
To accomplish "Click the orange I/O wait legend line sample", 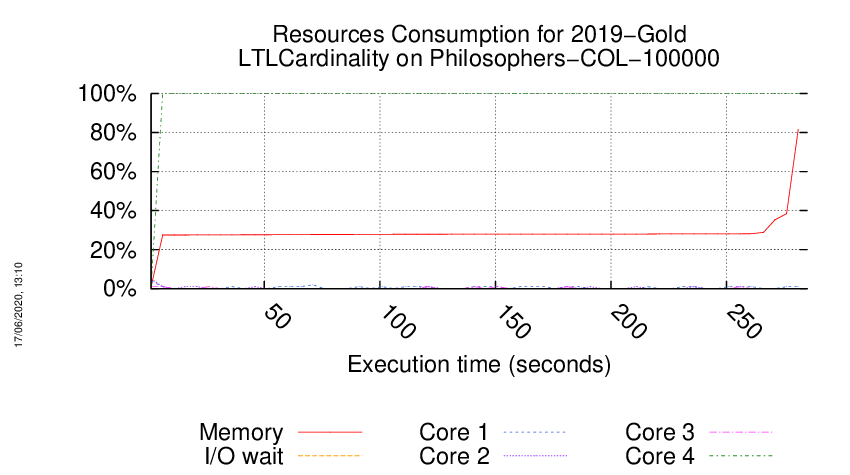I will coord(330,456).
